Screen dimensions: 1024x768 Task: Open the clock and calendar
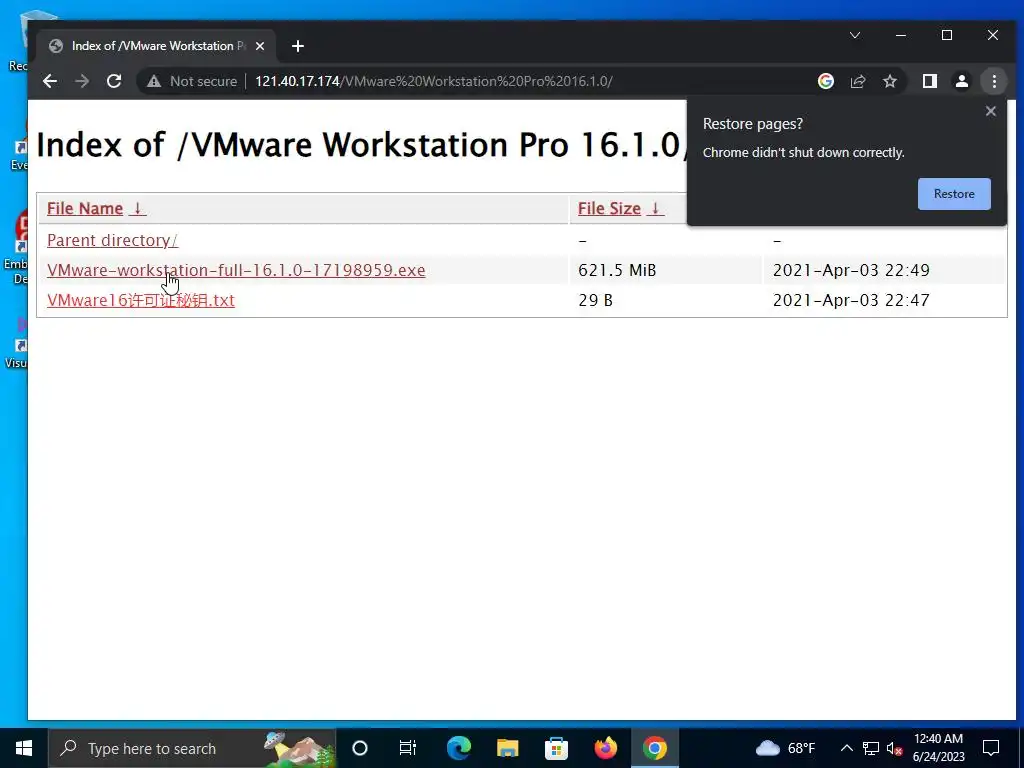pos(938,748)
